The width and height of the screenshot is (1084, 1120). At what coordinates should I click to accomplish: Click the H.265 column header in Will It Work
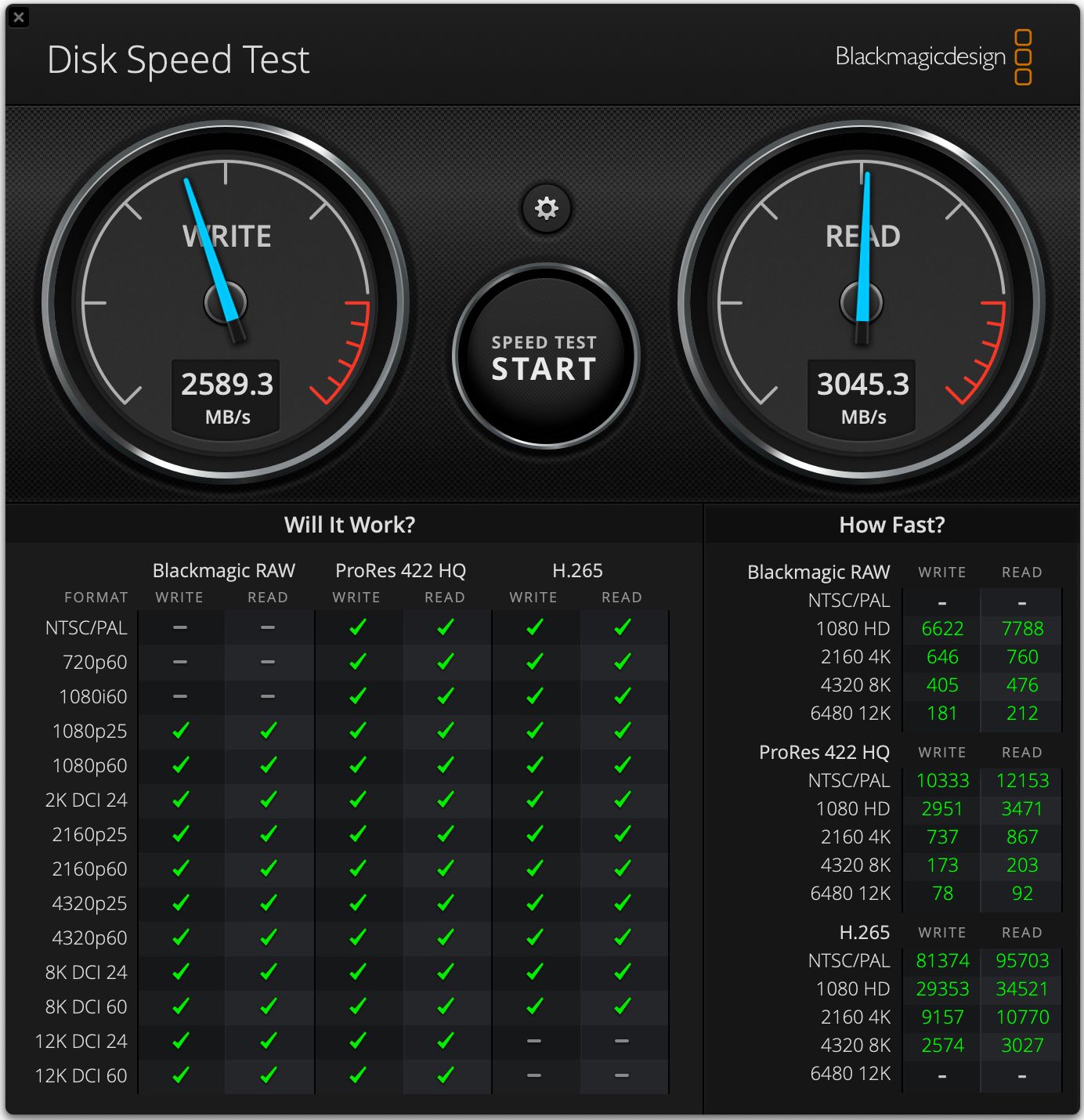click(577, 571)
